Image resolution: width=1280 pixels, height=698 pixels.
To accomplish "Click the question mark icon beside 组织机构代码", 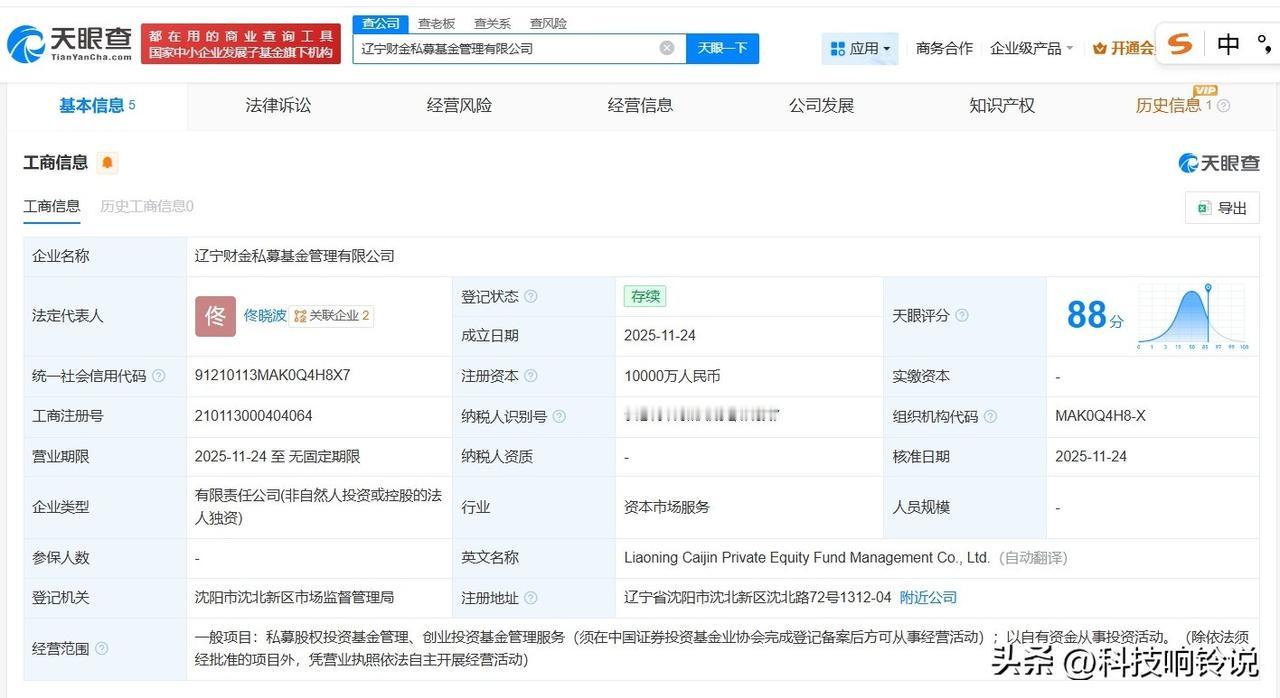I will point(990,416).
